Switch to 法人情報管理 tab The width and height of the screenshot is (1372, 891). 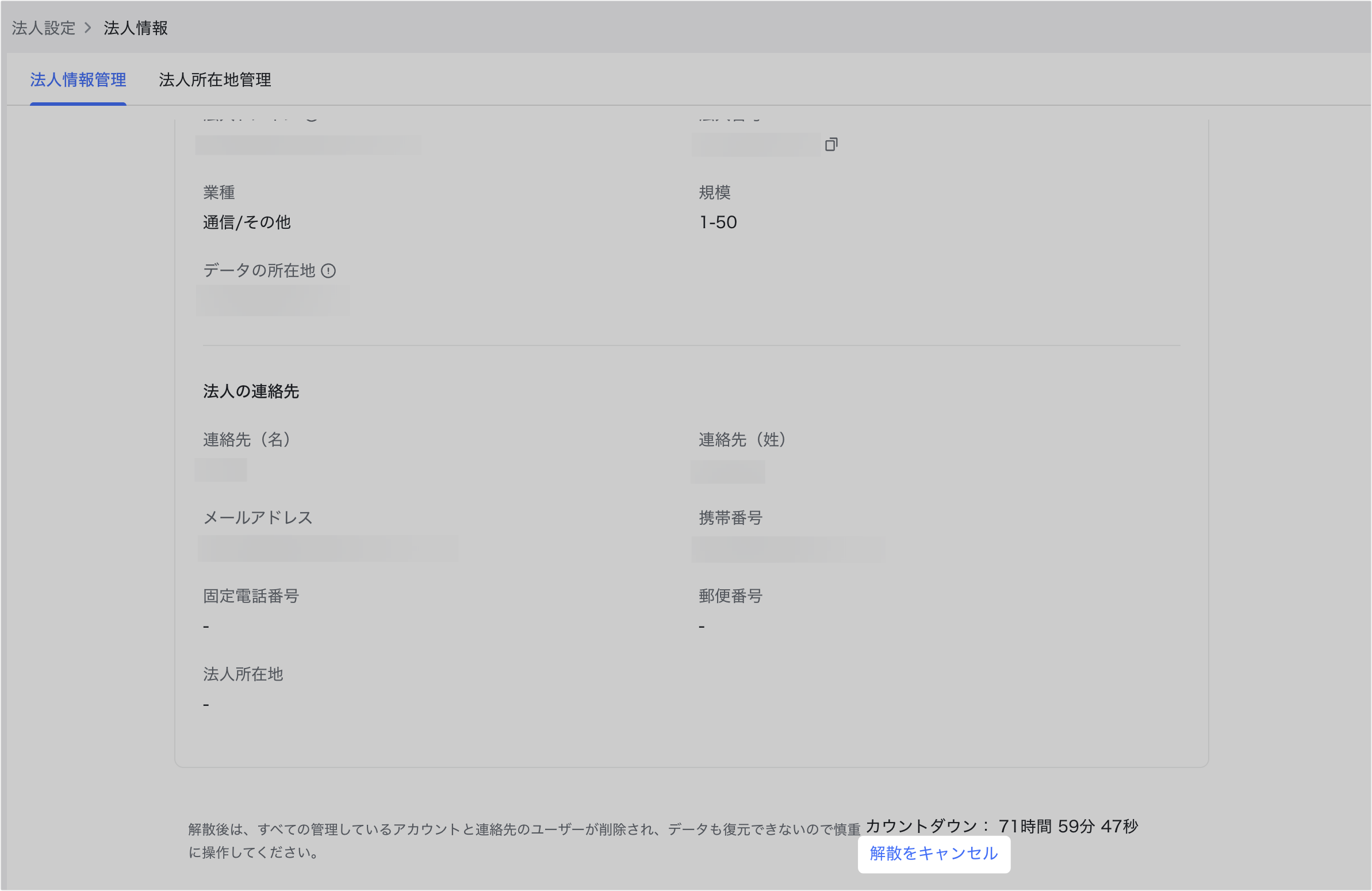point(78,79)
